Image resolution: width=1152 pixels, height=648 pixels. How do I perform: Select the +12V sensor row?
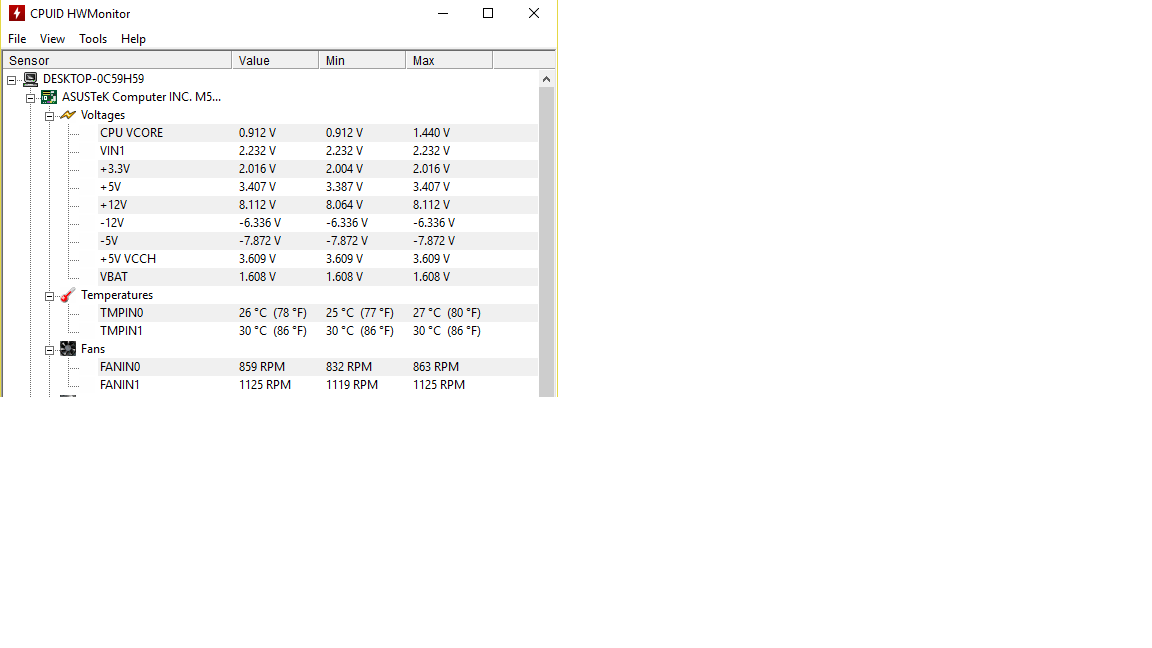[x=317, y=205]
